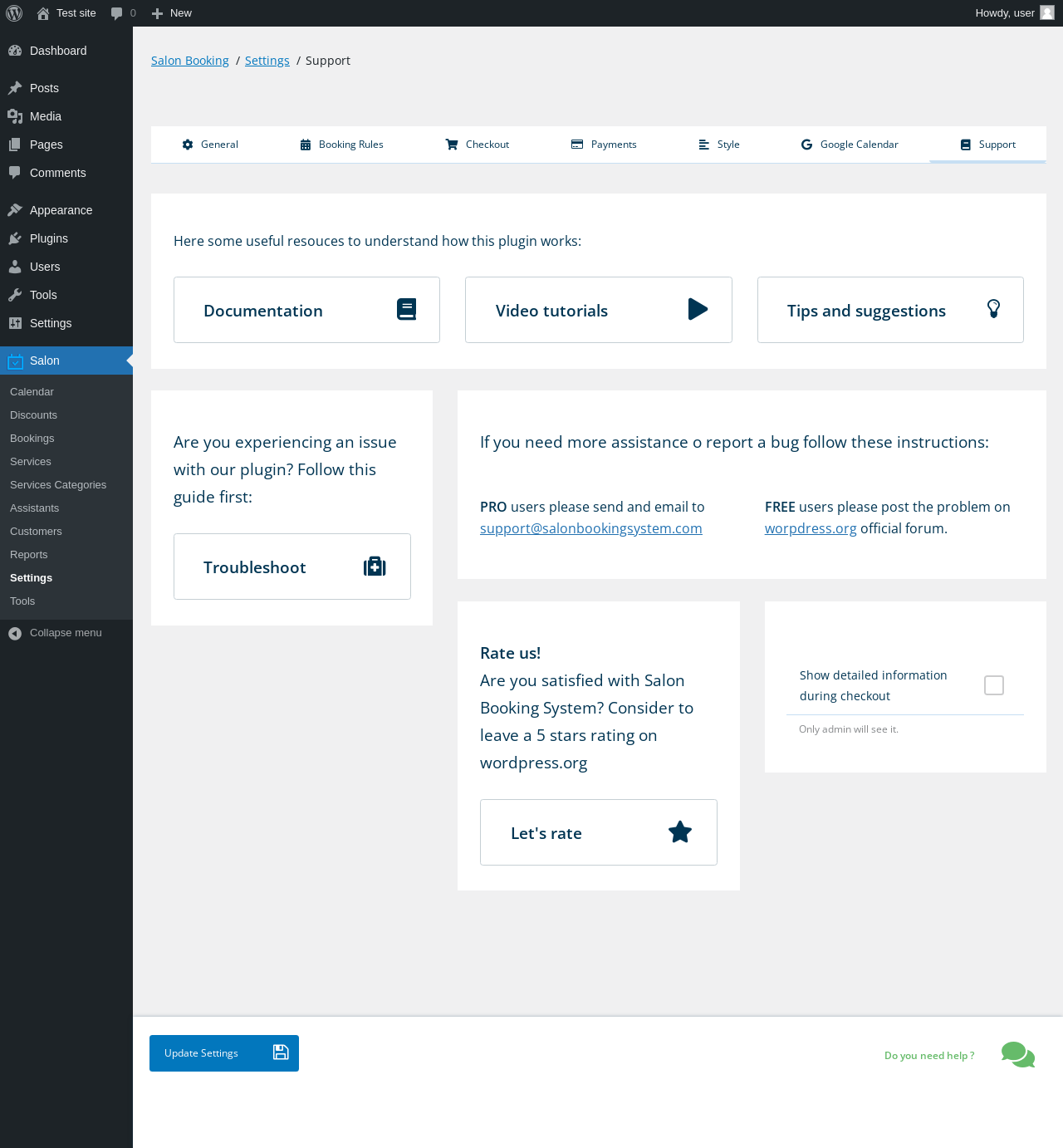Click the WordPress logo icon
1063x1148 pixels.
pyautogui.click(x=14, y=13)
